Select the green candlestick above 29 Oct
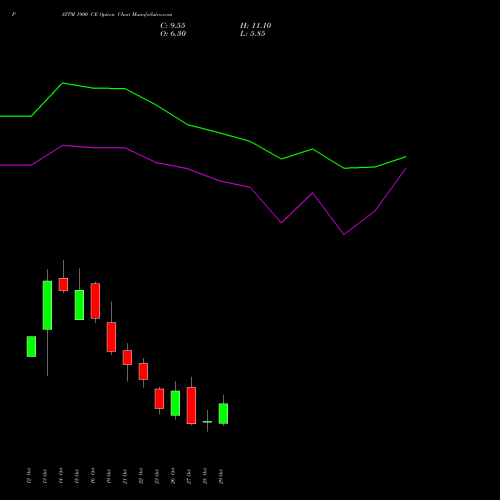Screen dimensions: 500x500 (223, 413)
